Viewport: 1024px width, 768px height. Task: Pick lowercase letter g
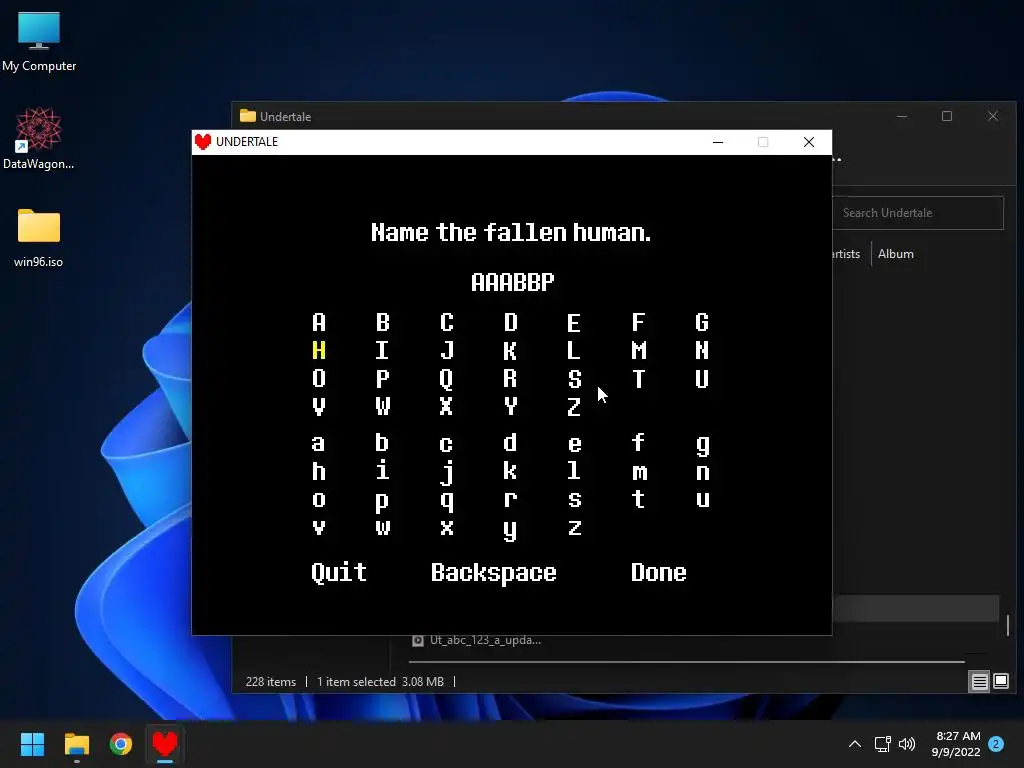click(702, 445)
